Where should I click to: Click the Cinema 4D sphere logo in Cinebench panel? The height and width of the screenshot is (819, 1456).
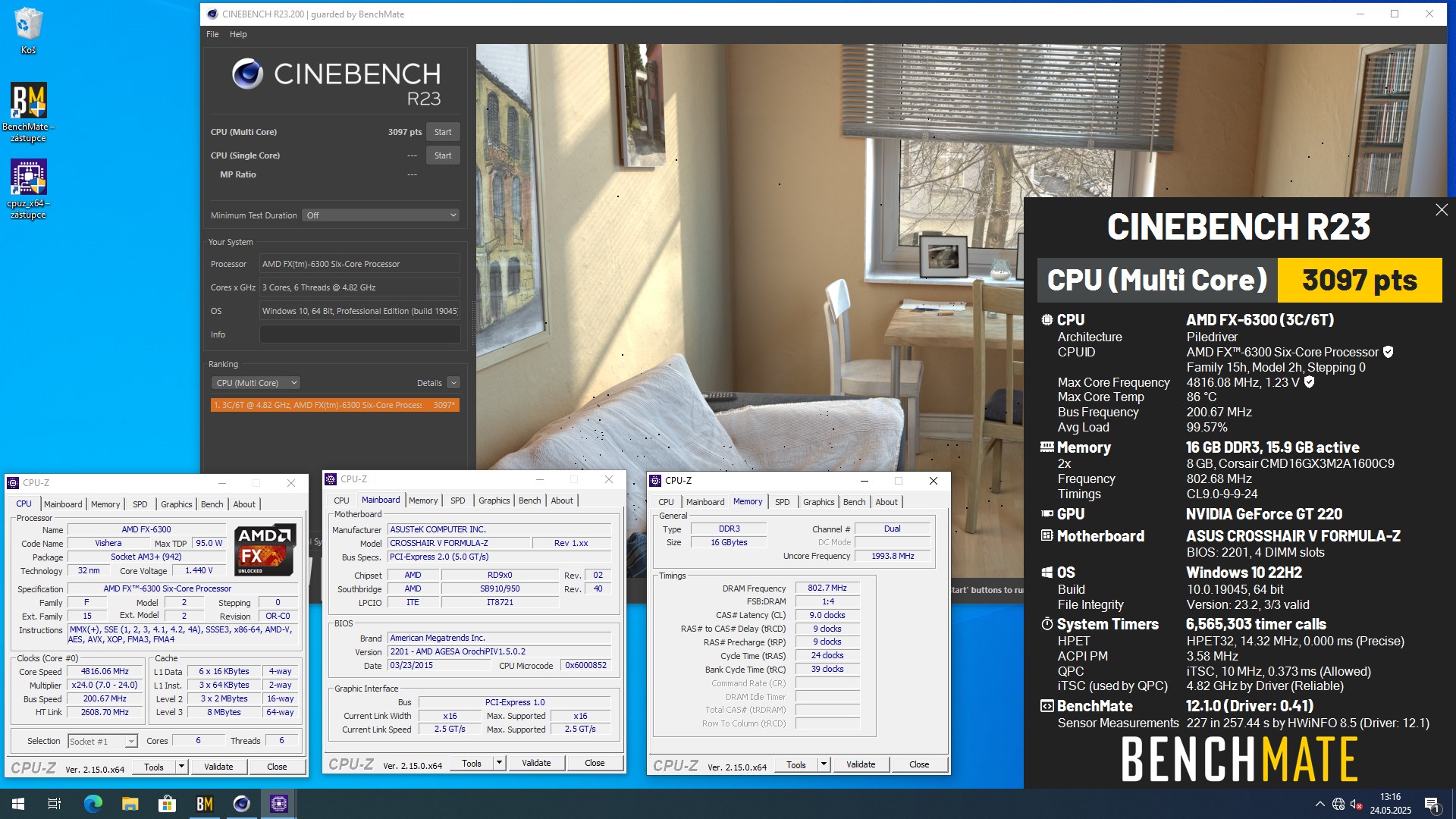pyautogui.click(x=247, y=74)
